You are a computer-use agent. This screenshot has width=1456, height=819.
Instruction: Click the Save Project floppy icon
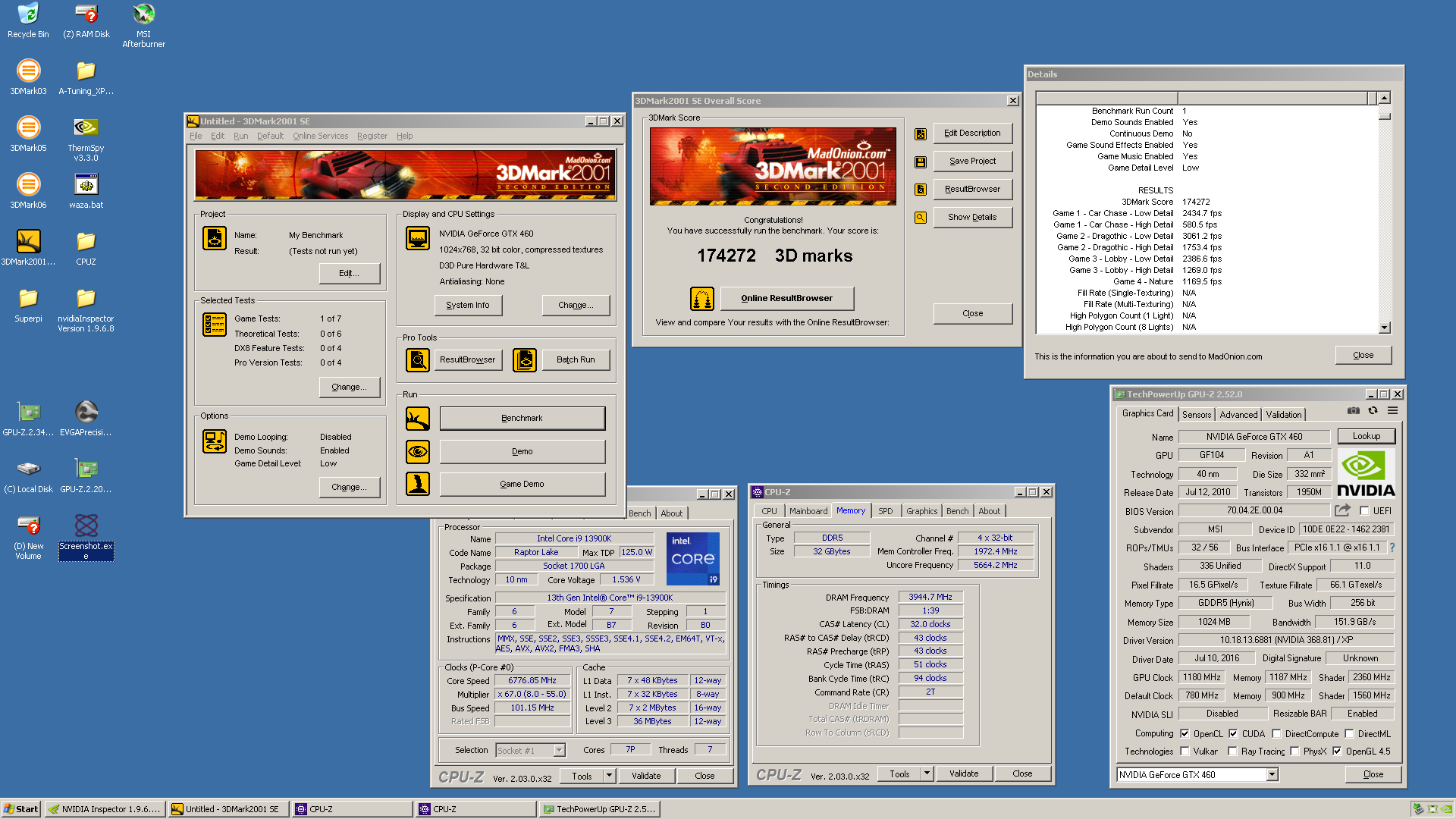[921, 162]
